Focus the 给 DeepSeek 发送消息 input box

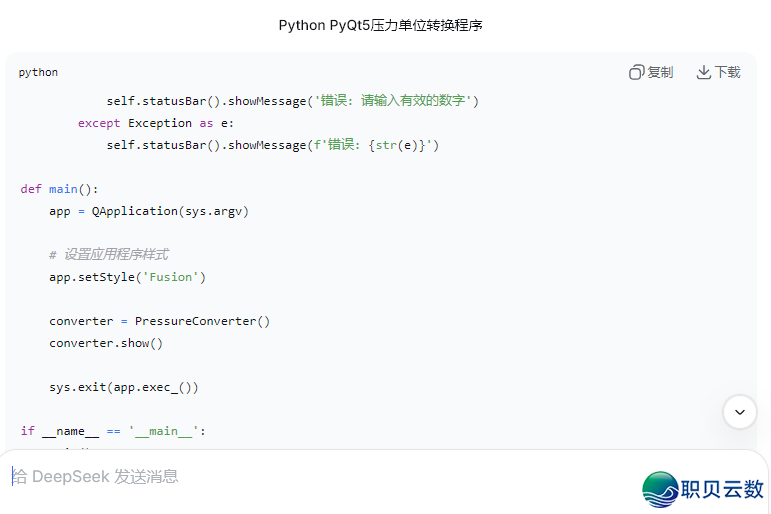pyautogui.click(x=300, y=477)
